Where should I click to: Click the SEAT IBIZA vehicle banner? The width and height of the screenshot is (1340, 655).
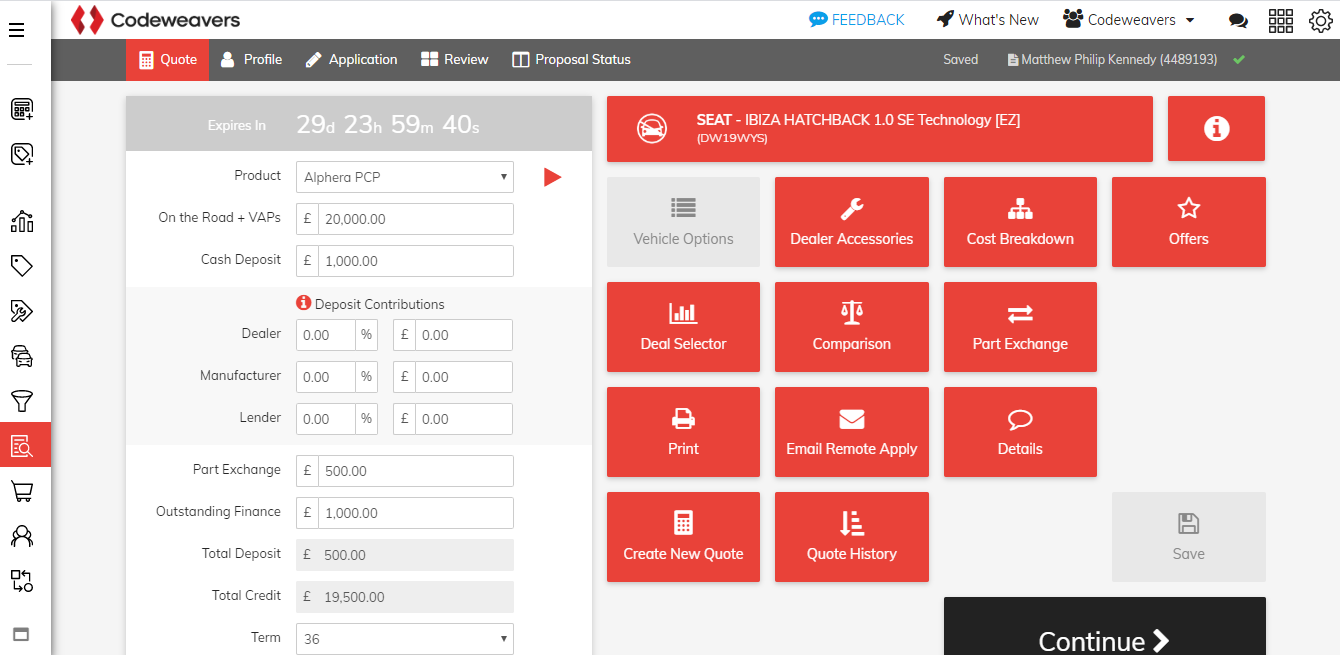point(880,128)
